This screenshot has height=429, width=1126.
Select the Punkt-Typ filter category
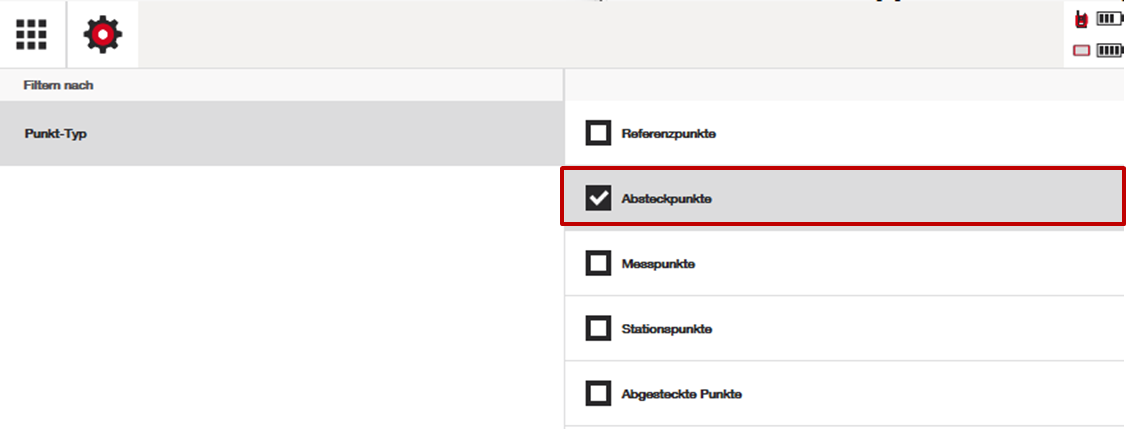(56, 133)
